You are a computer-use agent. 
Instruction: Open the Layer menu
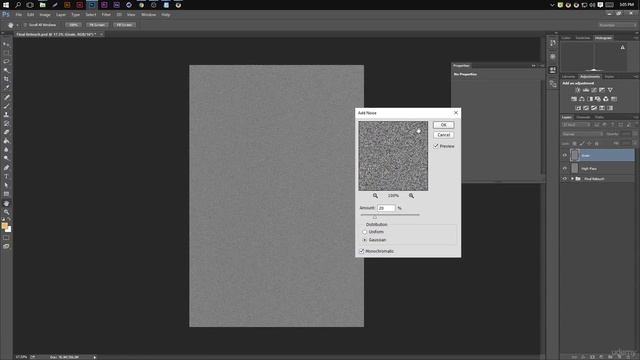tap(61, 15)
